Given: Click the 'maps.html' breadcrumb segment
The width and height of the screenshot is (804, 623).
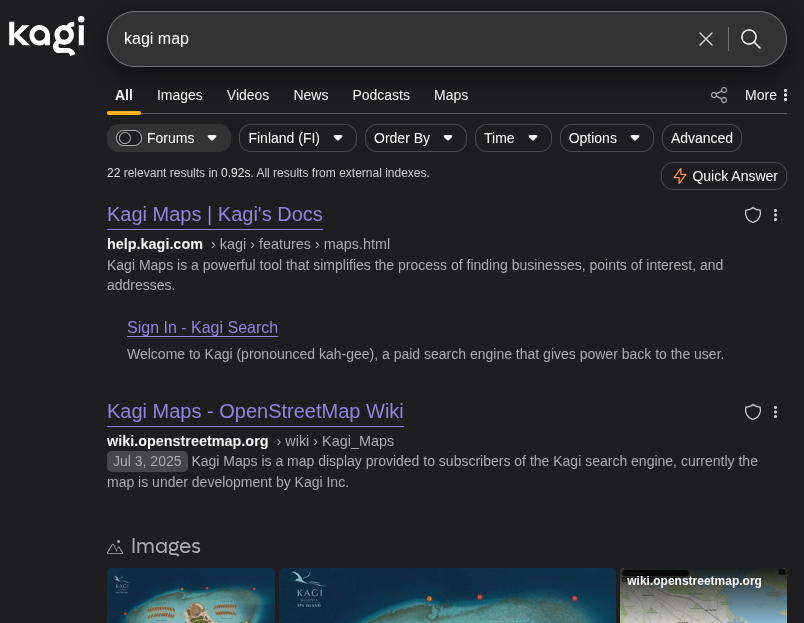Looking at the screenshot, I should [357, 244].
